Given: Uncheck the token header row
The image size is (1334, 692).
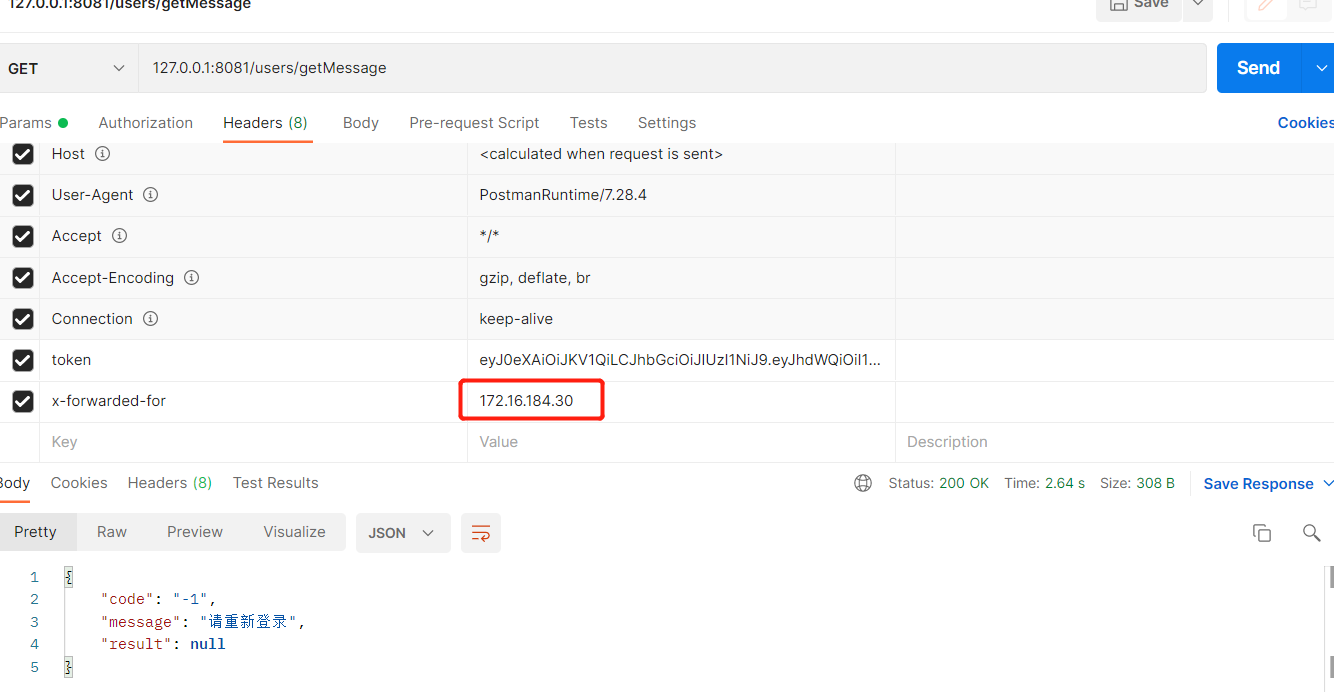Looking at the screenshot, I should pos(22,360).
